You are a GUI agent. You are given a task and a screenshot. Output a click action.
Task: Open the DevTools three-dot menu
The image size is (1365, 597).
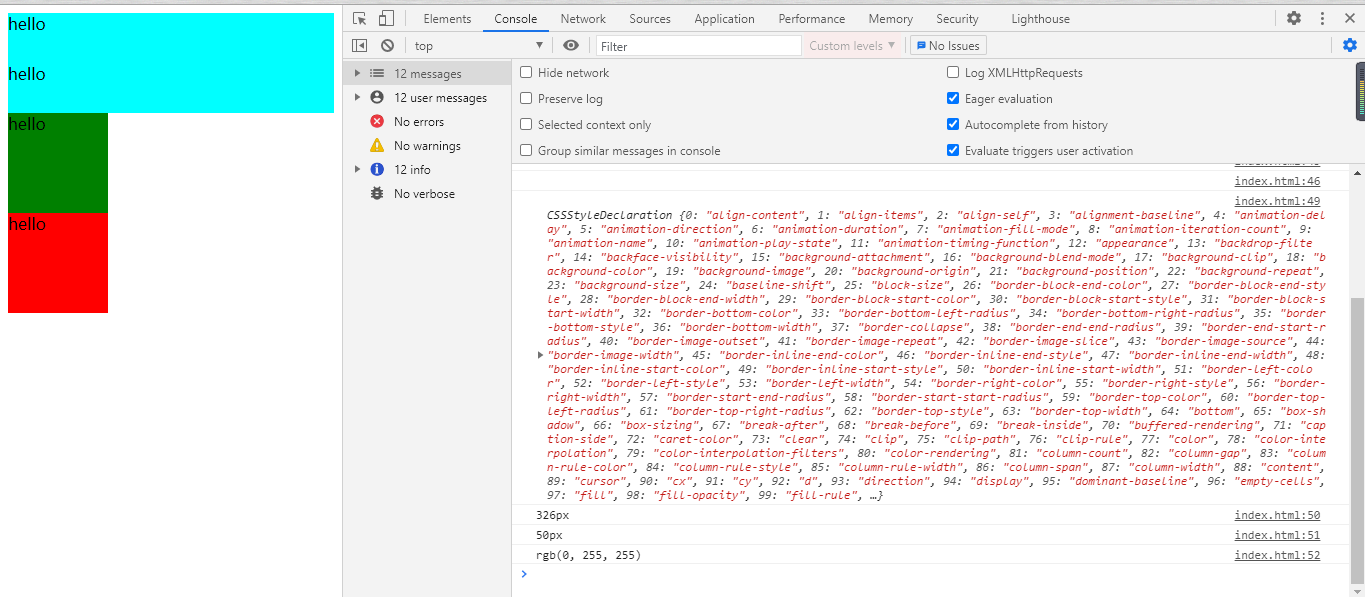tap(1322, 18)
